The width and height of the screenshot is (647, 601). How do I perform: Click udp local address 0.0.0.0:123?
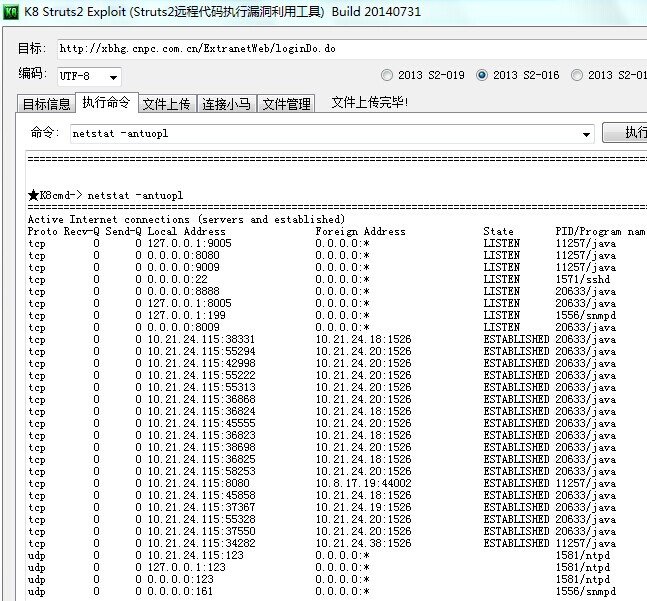(x=180, y=579)
